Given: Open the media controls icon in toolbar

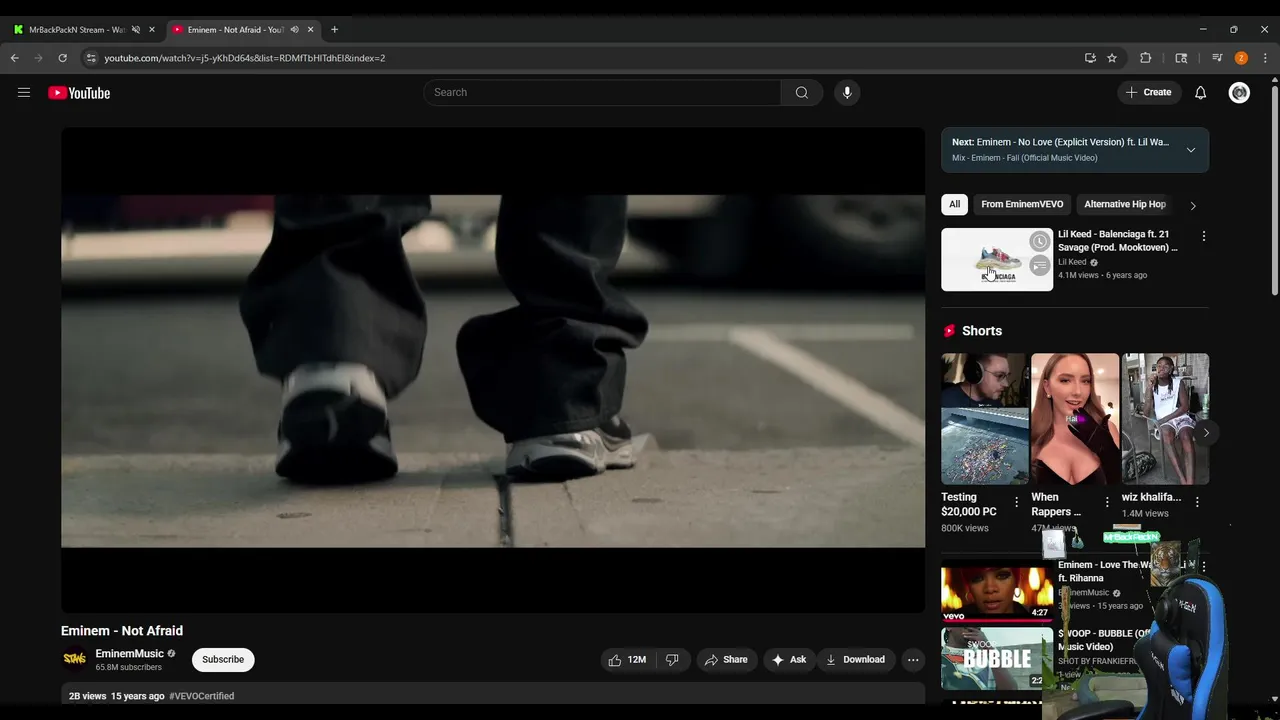Looking at the screenshot, I should point(1217,58).
